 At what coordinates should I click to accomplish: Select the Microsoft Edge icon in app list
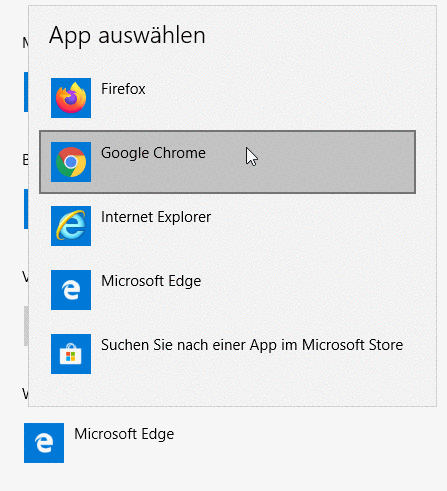(x=71, y=290)
